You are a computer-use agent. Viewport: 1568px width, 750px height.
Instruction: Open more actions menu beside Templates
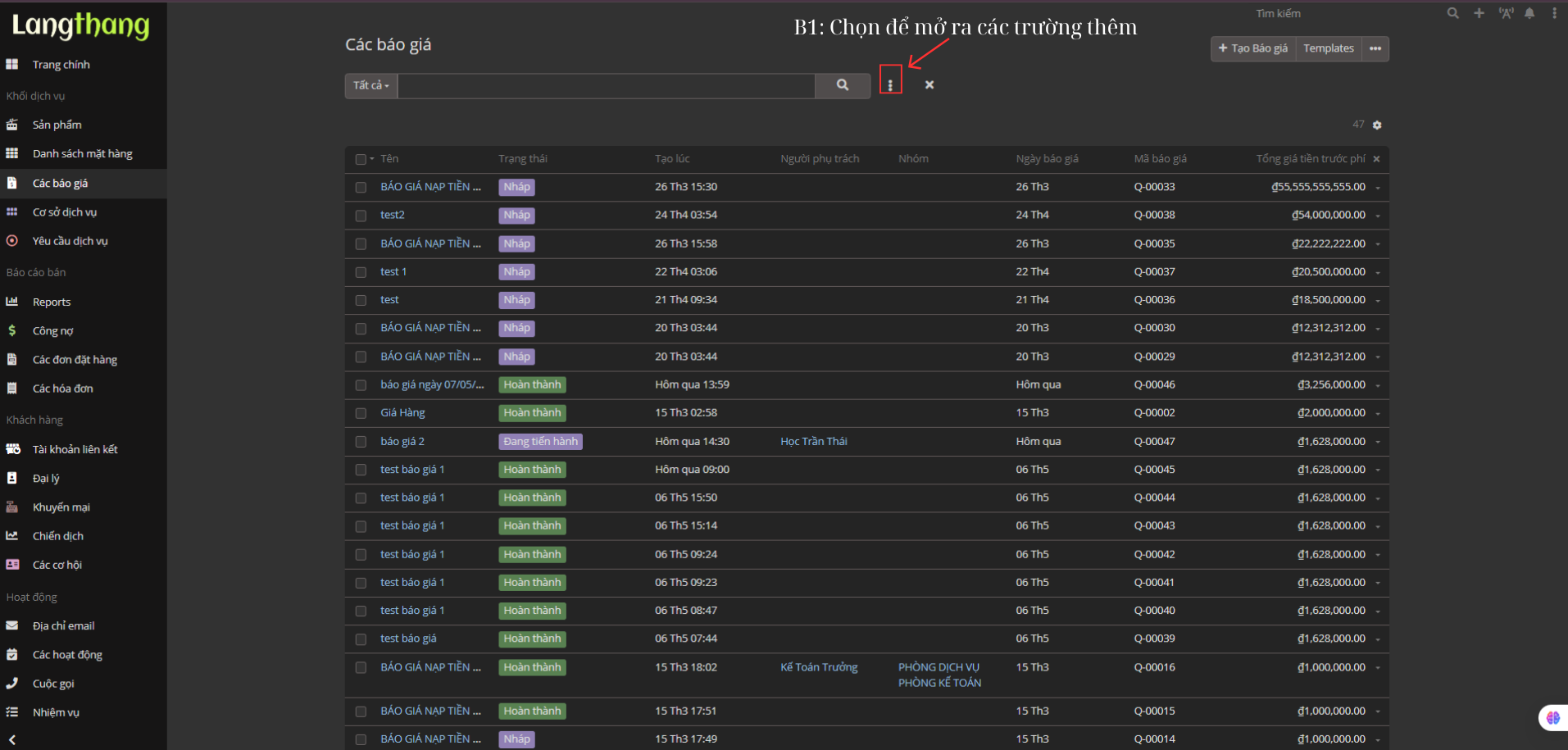coord(1375,48)
